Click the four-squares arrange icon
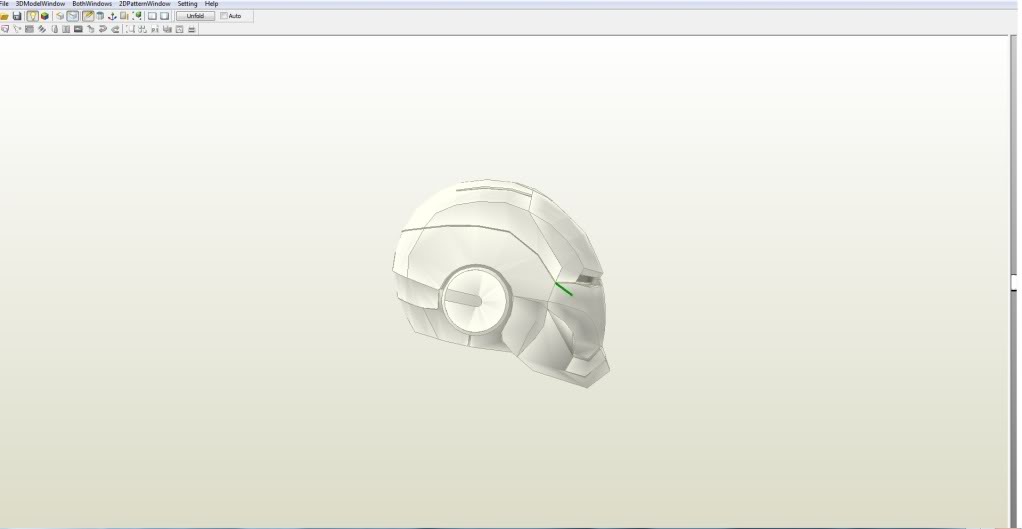Image resolution: width=1022 pixels, height=529 pixels. tap(142, 29)
